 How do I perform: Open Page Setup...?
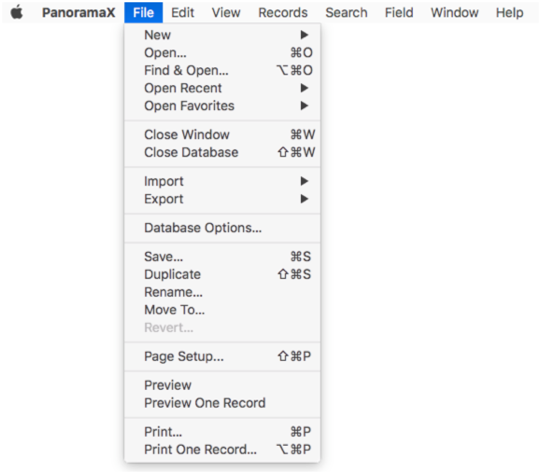(x=222, y=356)
